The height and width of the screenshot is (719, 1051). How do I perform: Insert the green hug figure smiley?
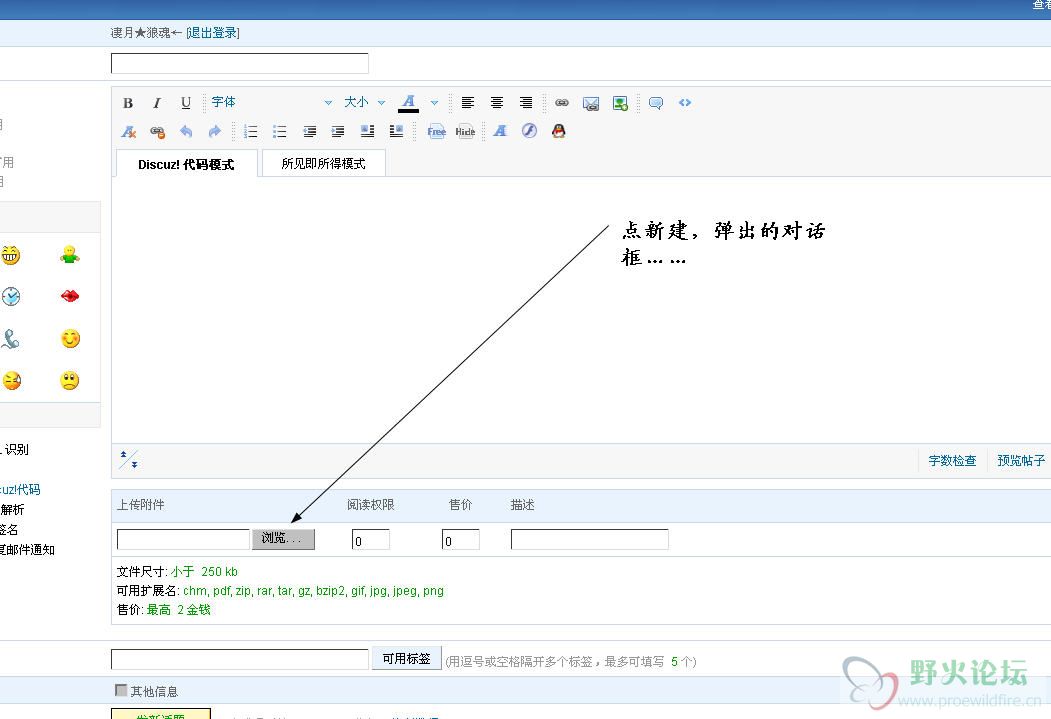(70, 255)
